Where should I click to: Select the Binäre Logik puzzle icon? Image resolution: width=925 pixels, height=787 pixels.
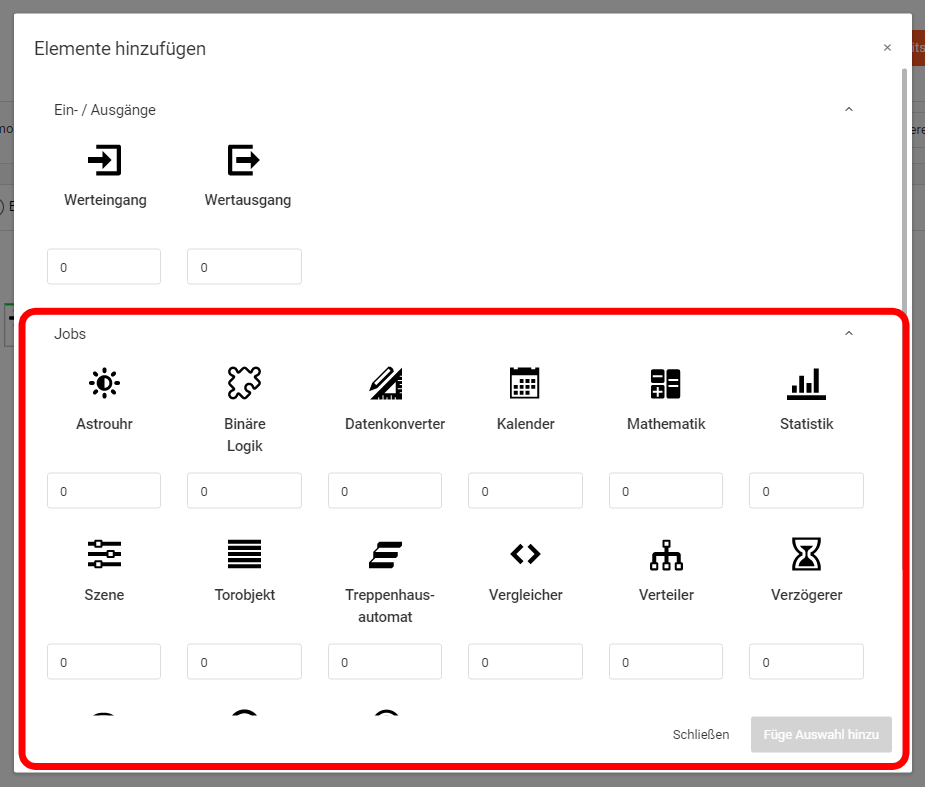tap(244, 382)
